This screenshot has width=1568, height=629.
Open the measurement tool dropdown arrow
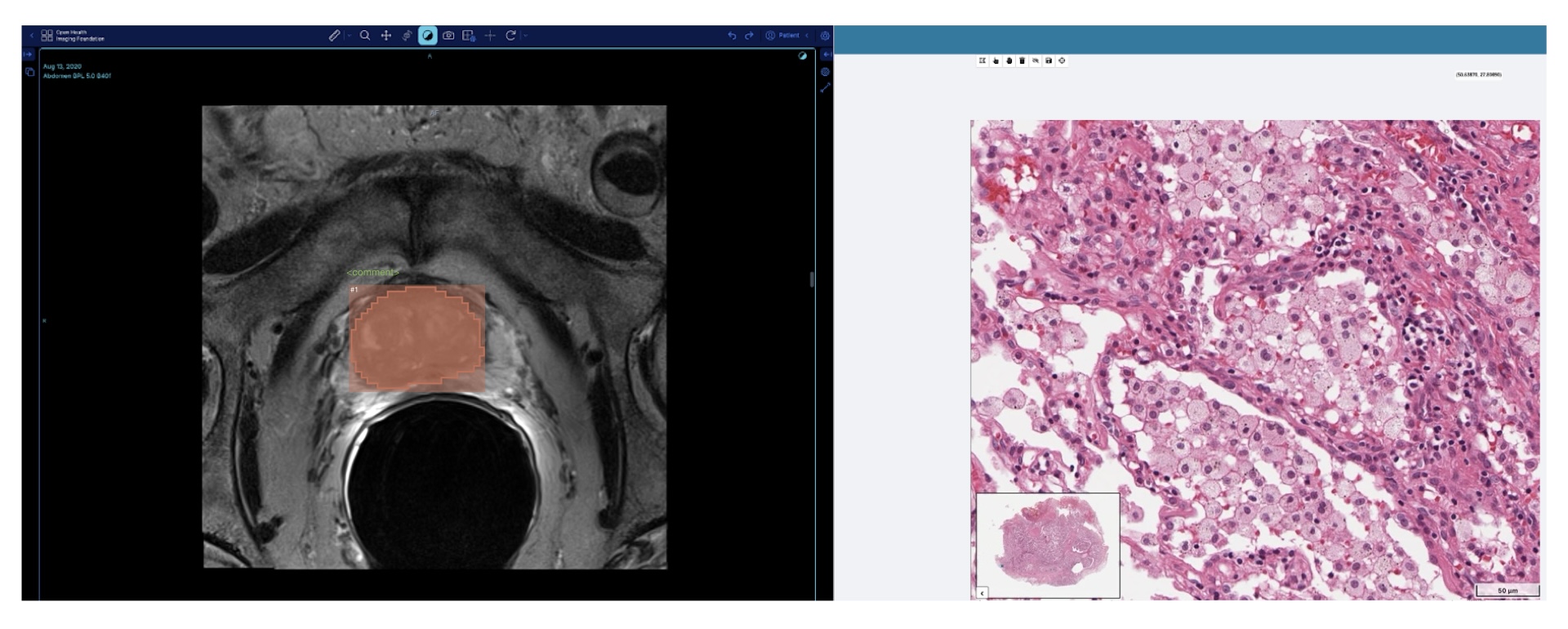pos(350,36)
